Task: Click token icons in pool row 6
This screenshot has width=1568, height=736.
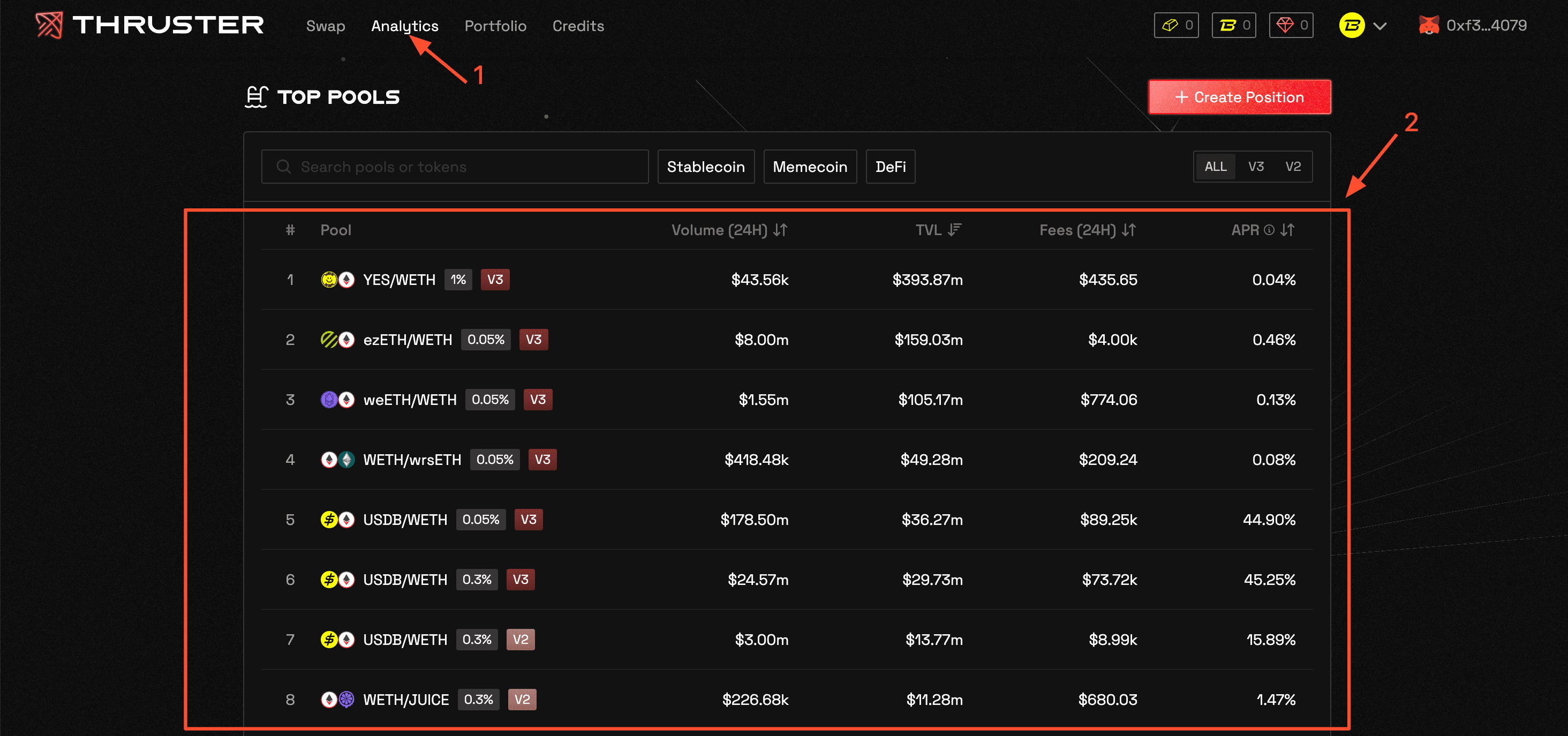Action: [x=338, y=580]
